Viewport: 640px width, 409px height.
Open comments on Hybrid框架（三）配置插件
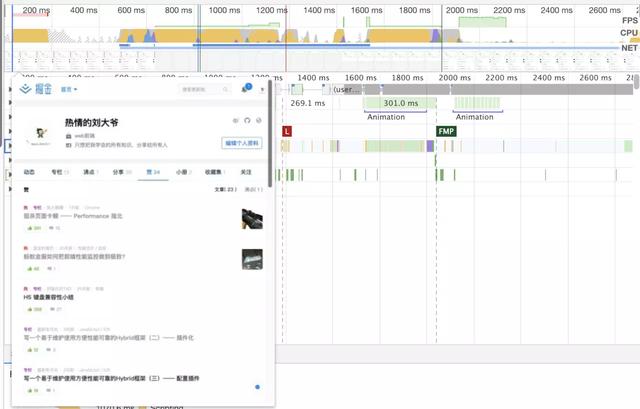(51, 391)
